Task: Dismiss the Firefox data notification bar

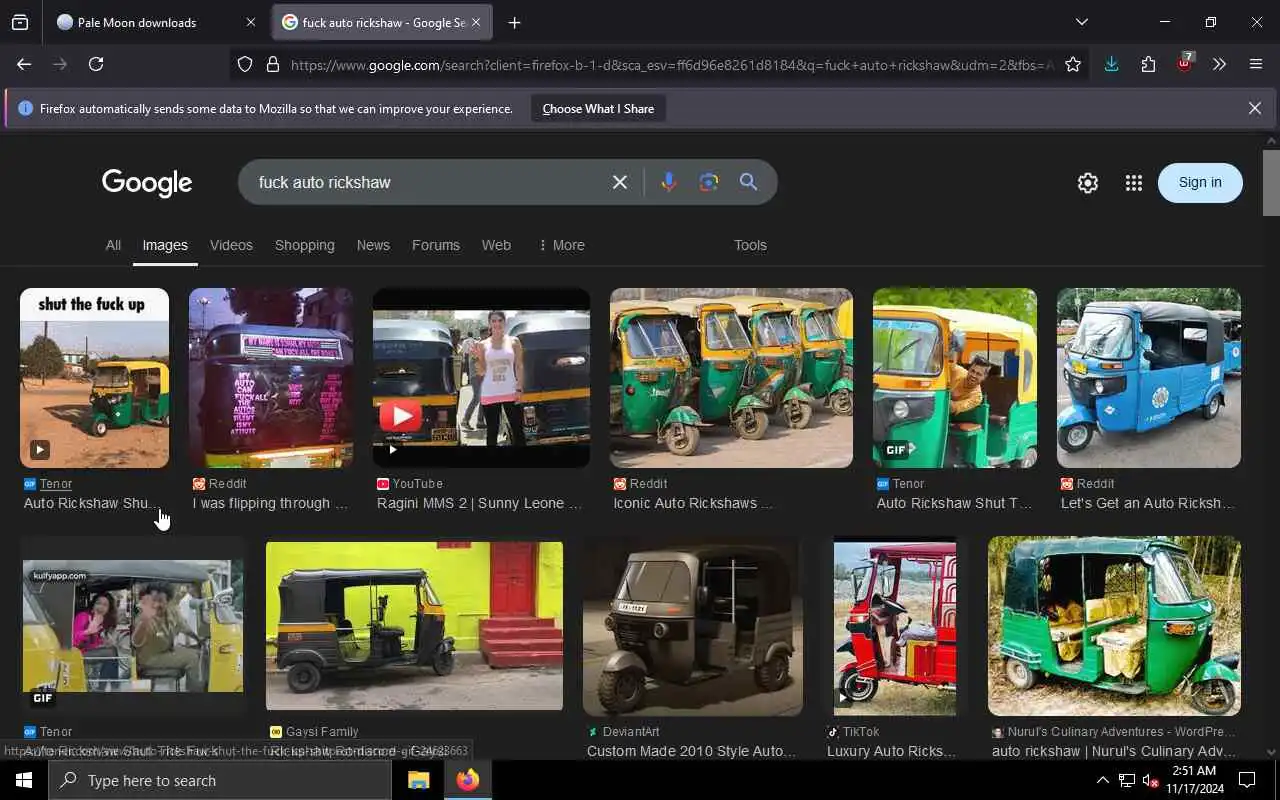Action: click(x=1254, y=108)
